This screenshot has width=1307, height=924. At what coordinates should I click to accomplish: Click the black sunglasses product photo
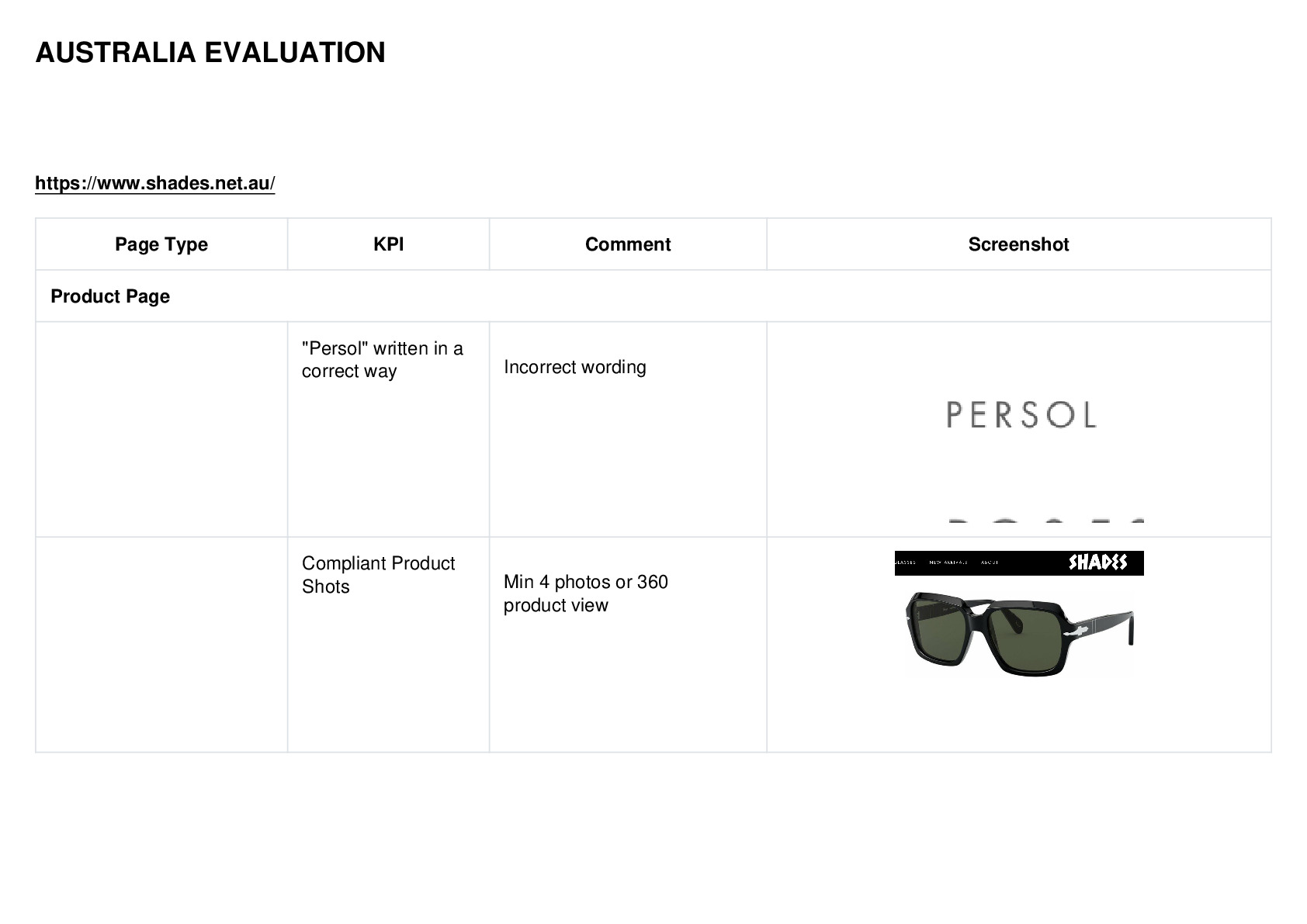1019,634
